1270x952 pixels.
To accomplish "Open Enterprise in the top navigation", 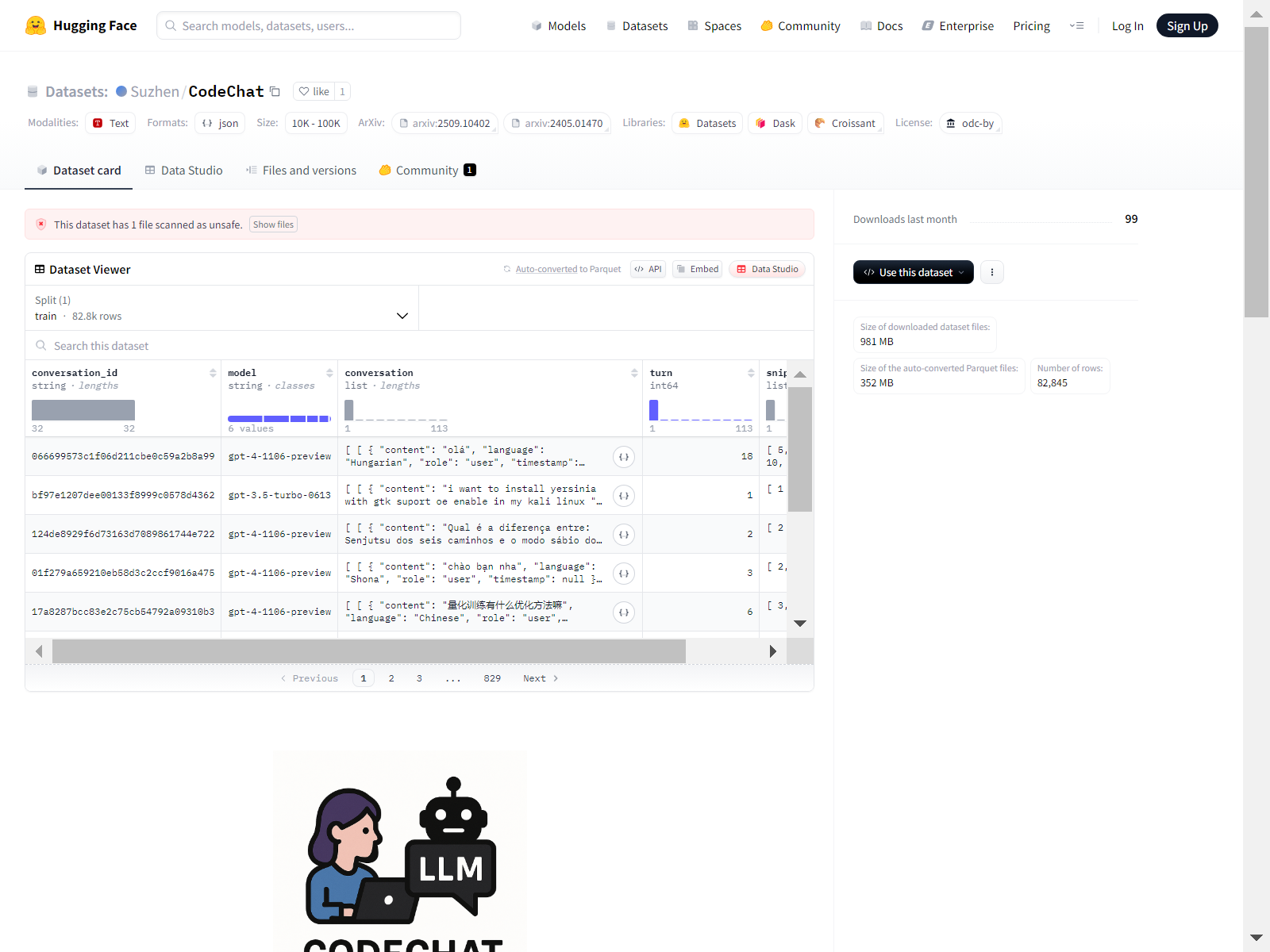I will click(958, 26).
